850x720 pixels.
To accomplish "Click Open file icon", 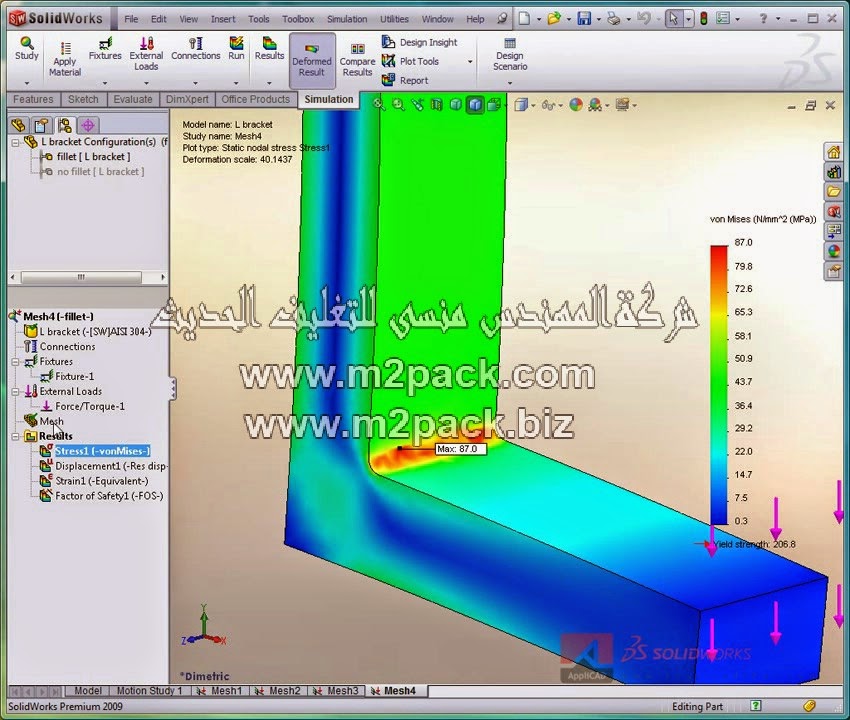I will tap(553, 18).
